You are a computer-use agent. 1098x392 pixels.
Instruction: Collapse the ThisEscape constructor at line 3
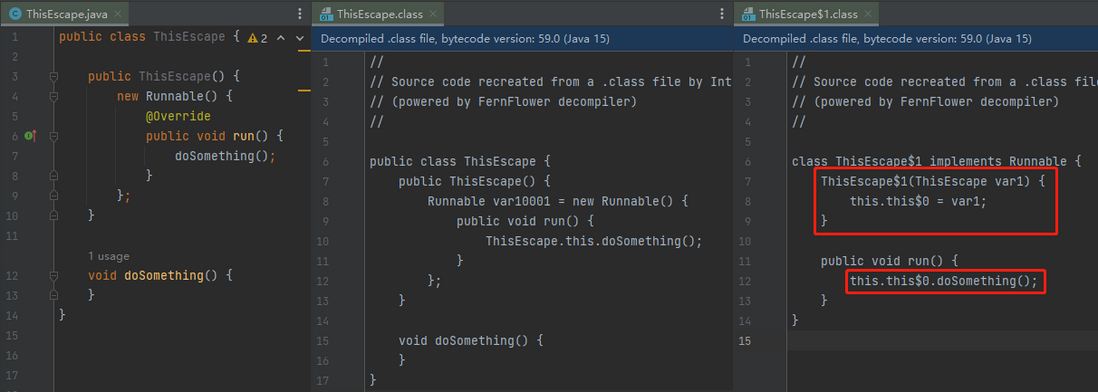coord(53,76)
